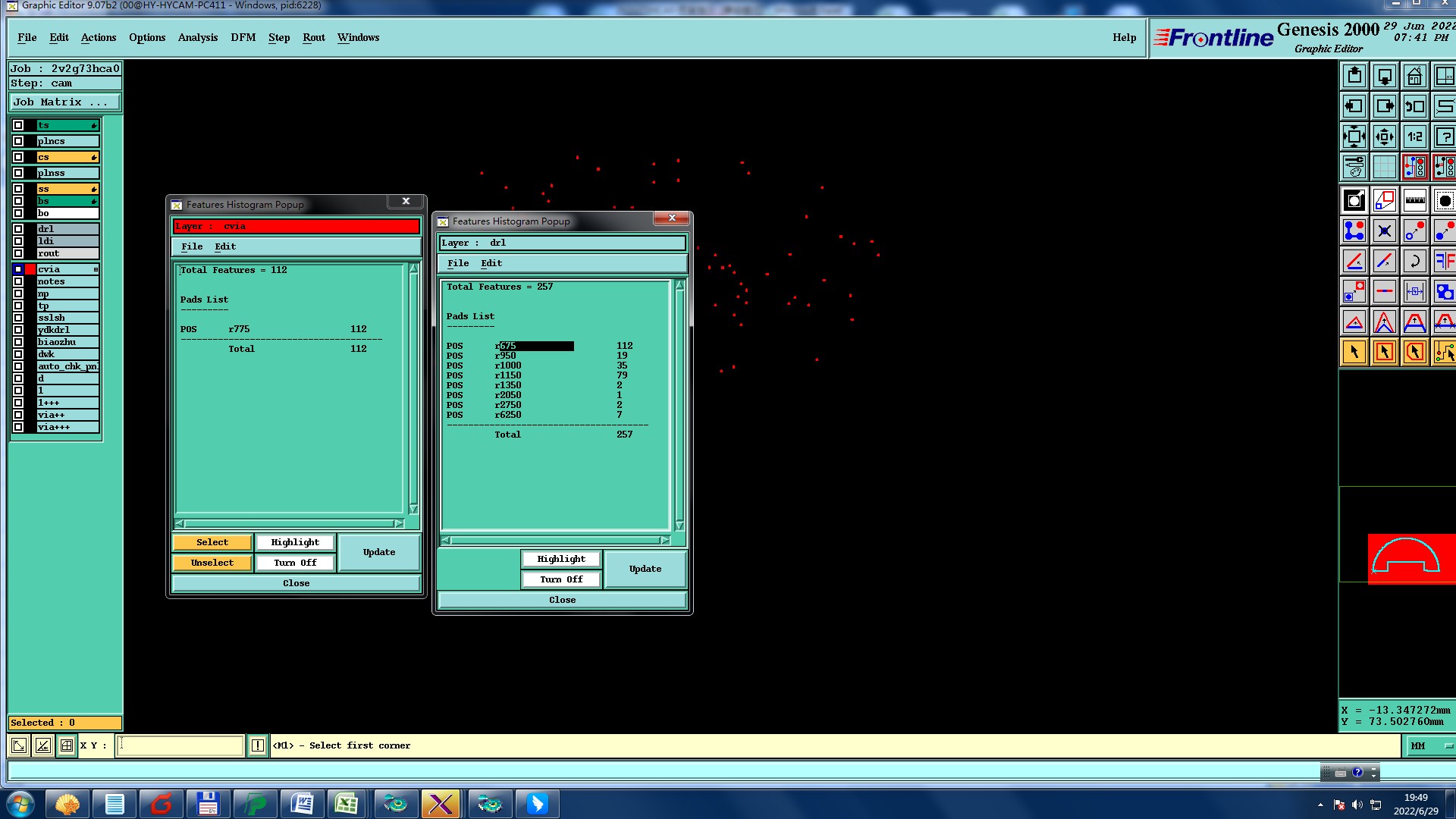Toggle checkbox for the notes layer
The width and height of the screenshot is (1456, 819).
[x=18, y=281]
